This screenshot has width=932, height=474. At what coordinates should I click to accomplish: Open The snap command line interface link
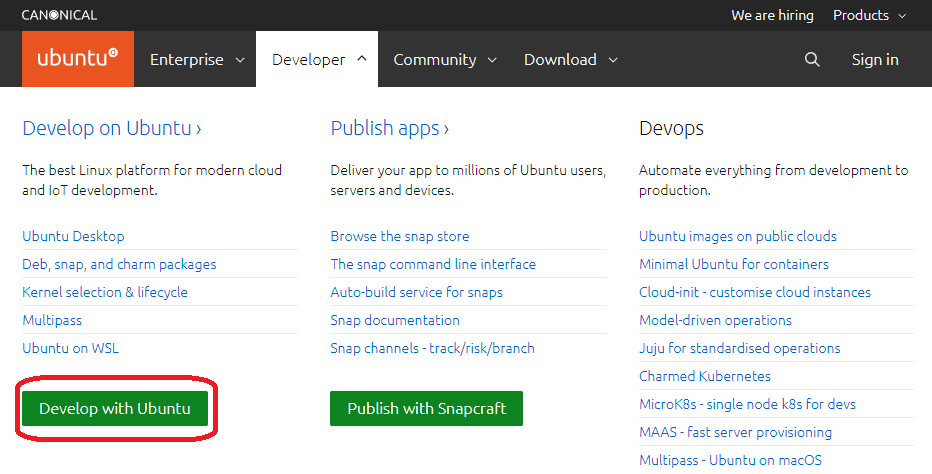point(433,264)
